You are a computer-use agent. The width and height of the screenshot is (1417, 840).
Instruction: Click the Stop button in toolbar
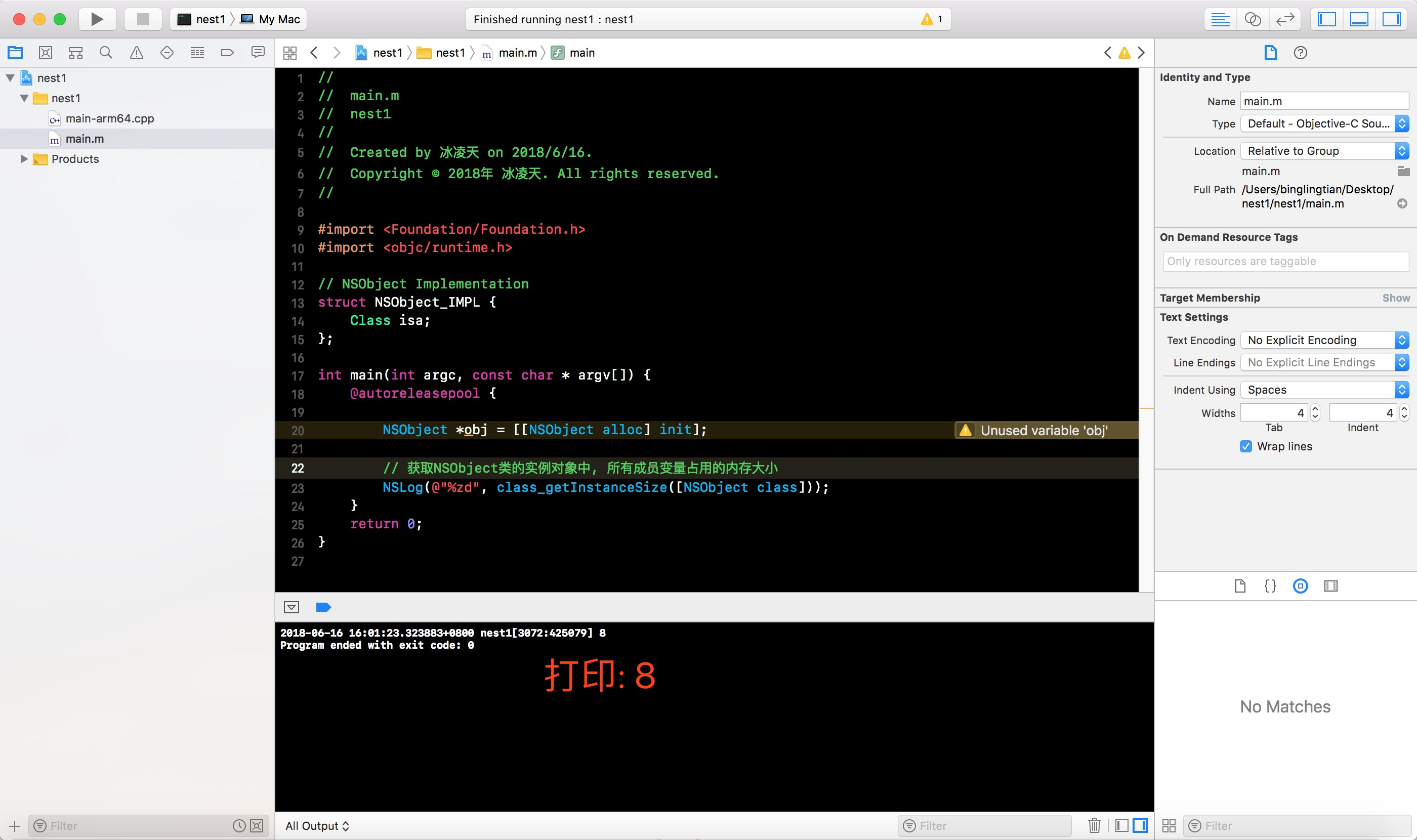tap(143, 19)
